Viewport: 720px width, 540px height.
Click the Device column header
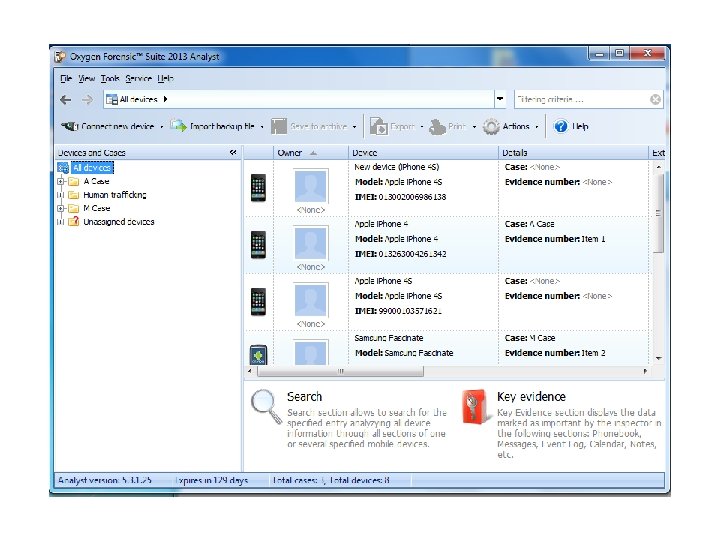click(423, 153)
